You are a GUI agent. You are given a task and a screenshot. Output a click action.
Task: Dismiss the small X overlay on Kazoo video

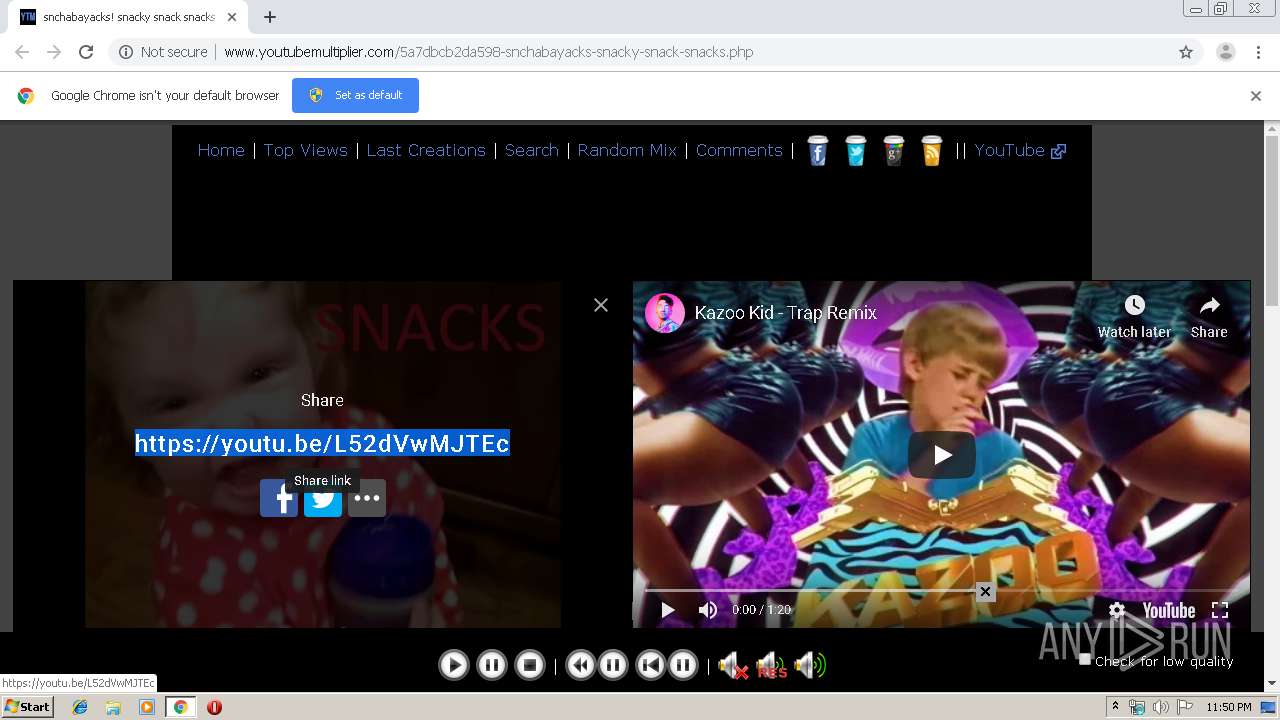coord(985,592)
